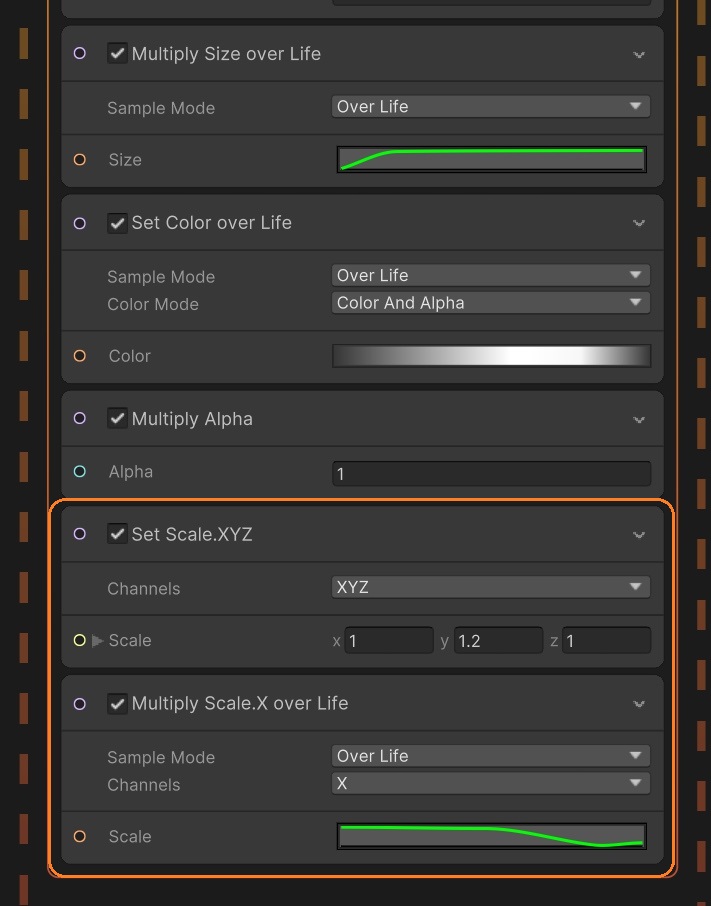Image resolution: width=711 pixels, height=906 pixels.
Task: Click the Alpha input port circle
Action: (80, 472)
